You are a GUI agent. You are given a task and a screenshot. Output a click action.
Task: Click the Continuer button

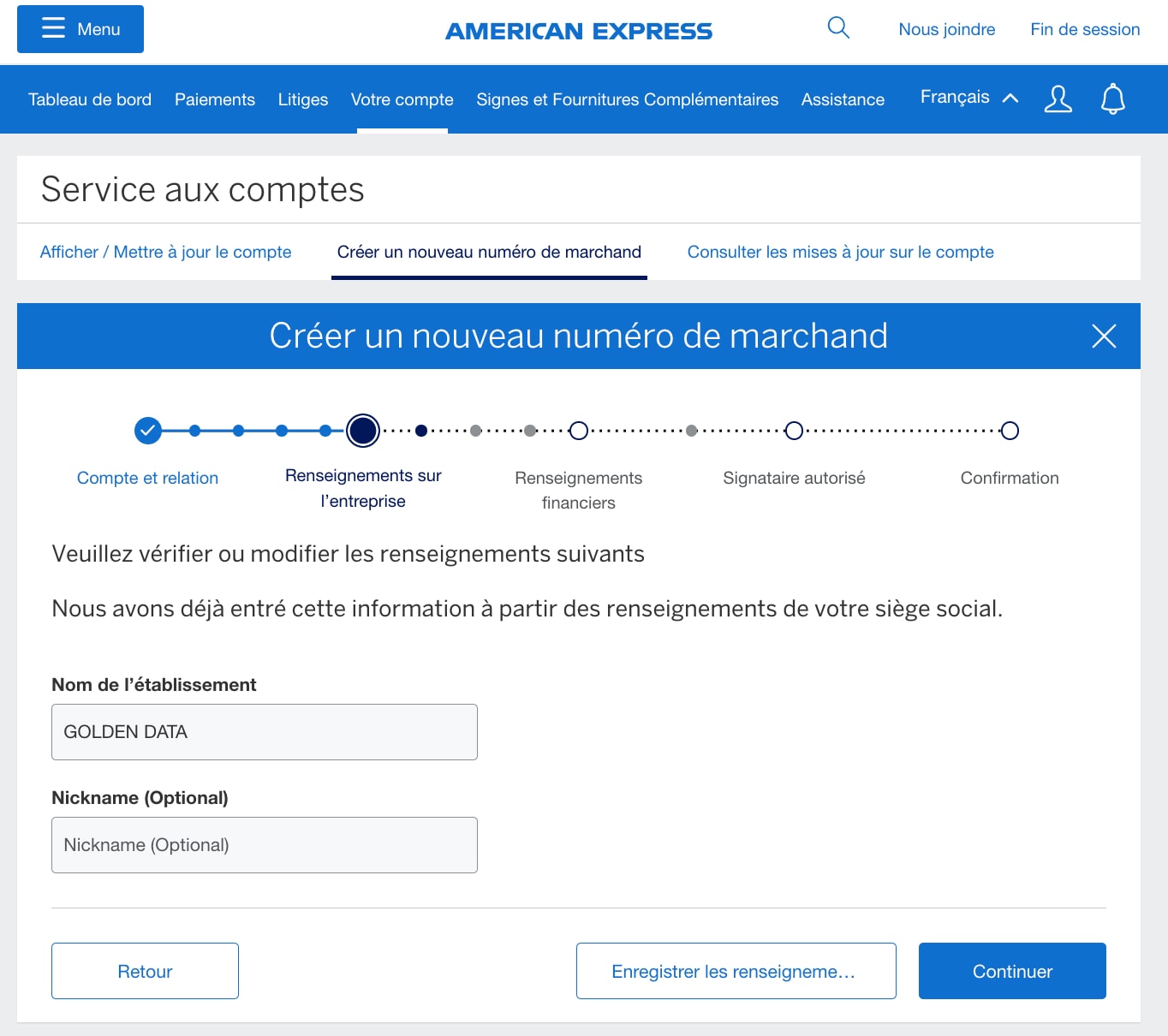[1011, 971]
